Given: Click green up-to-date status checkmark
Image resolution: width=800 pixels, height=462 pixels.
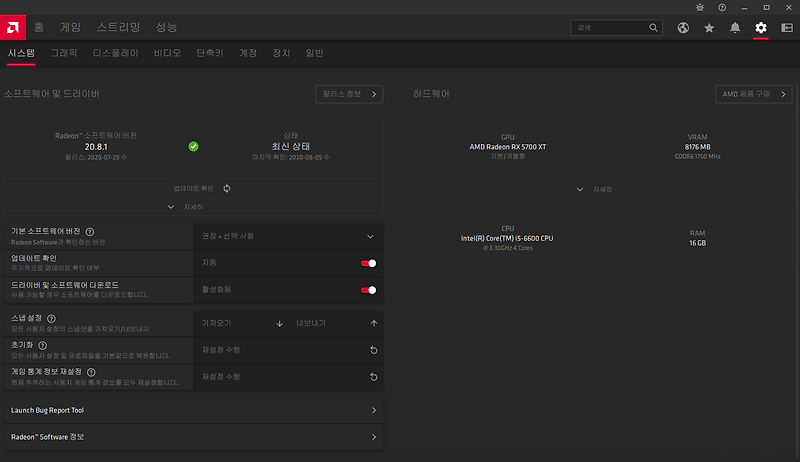Looking at the screenshot, I should point(193,146).
